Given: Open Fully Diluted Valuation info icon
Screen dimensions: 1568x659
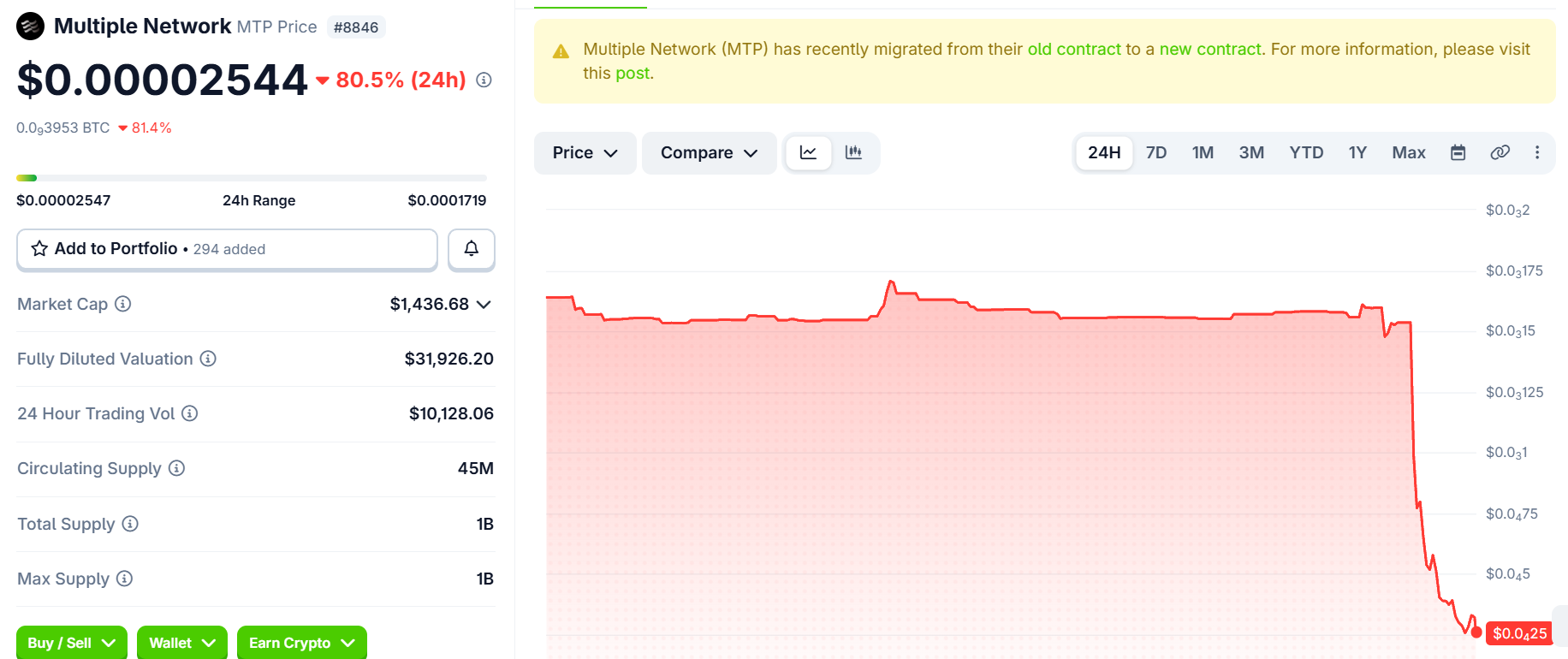Looking at the screenshot, I should tap(208, 359).
